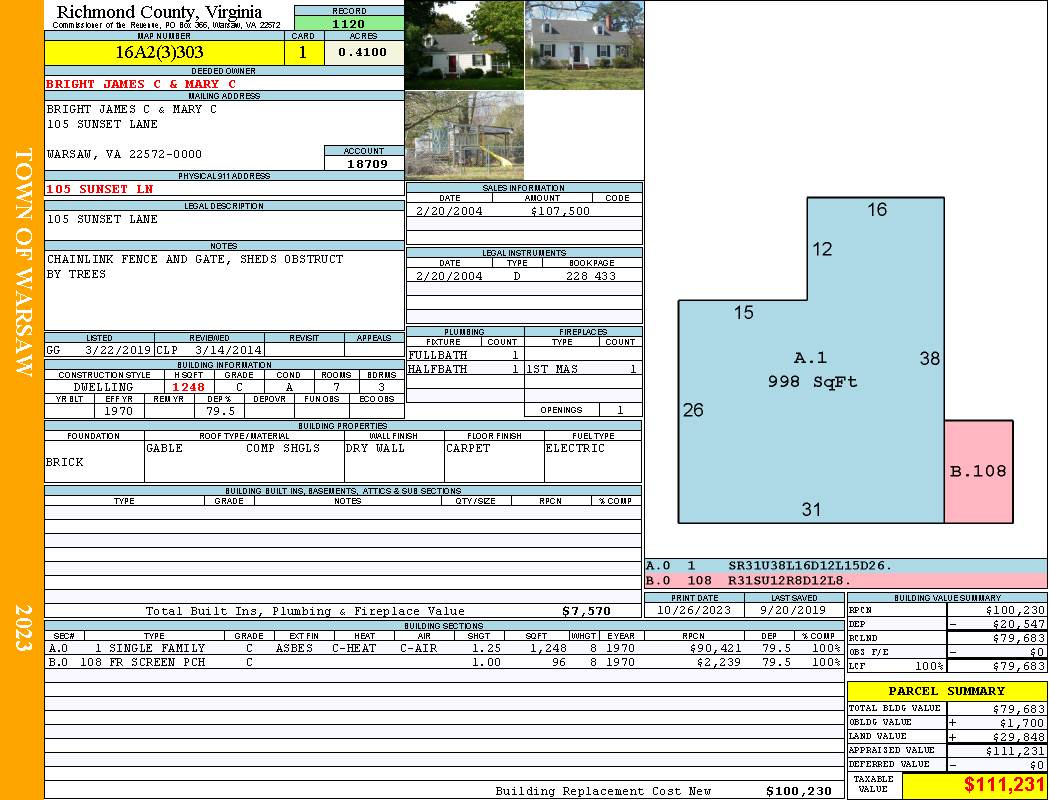This screenshot has height=800, width=1050.
Task: Select the green record number 1120
Action: (x=349, y=23)
